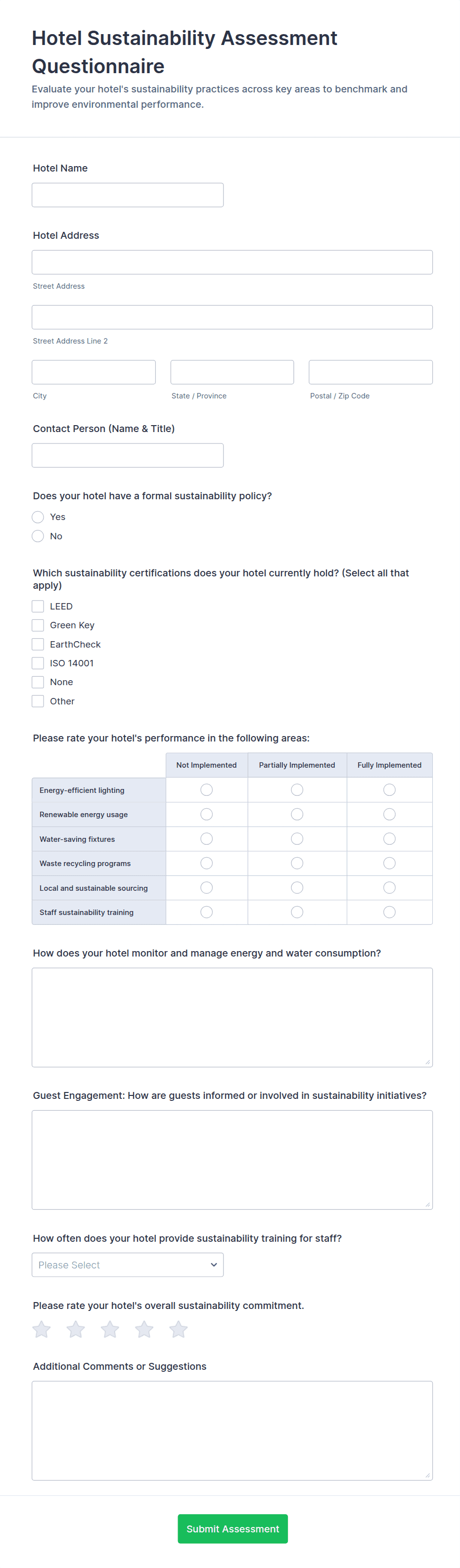Mark Waste recycling programs as Partially Implemented
The image size is (460, 1568).
tap(297, 863)
